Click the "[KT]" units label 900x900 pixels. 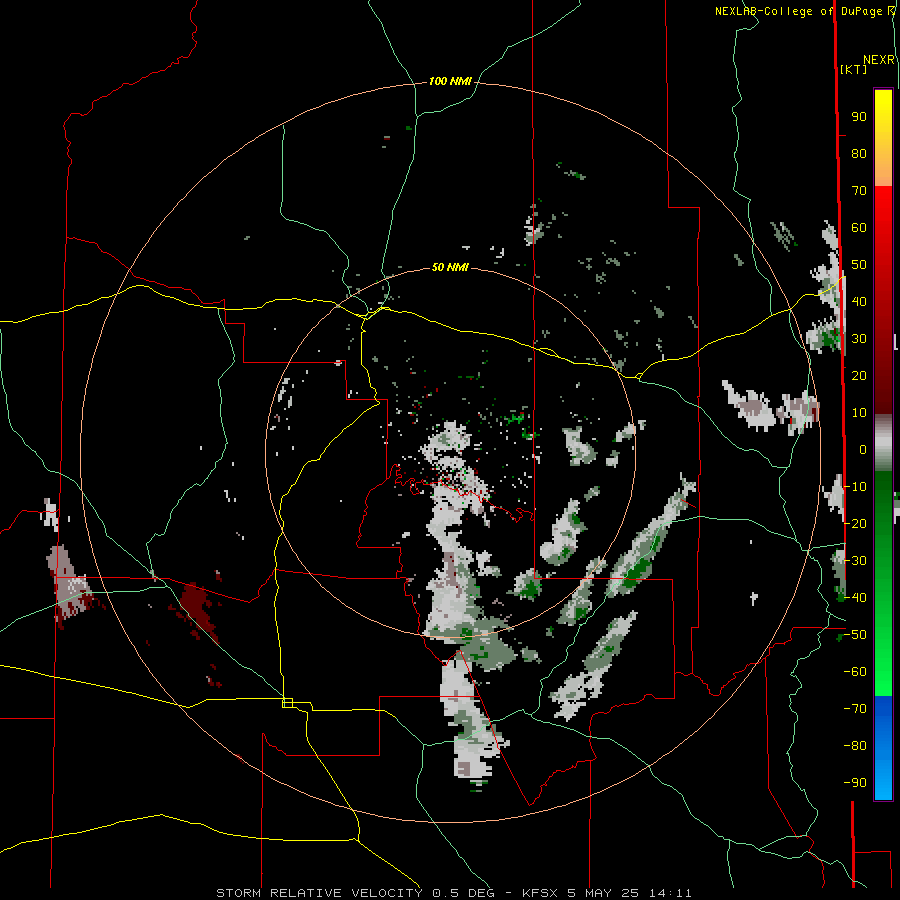(853, 69)
